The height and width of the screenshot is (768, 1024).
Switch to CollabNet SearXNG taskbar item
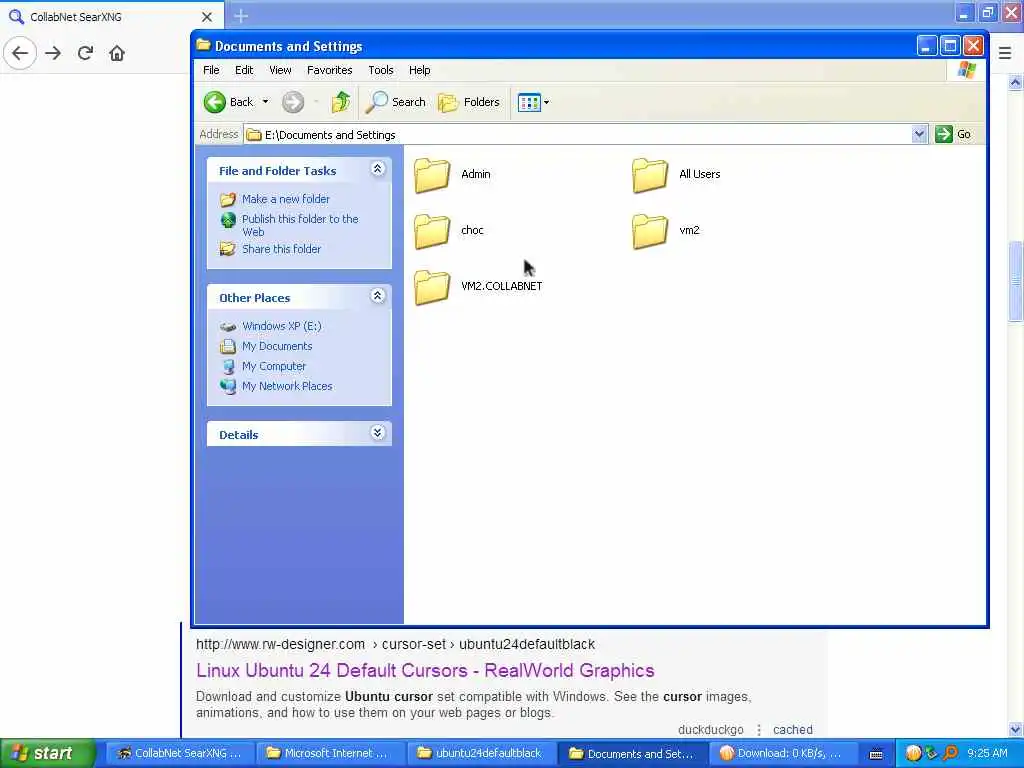tap(179, 753)
